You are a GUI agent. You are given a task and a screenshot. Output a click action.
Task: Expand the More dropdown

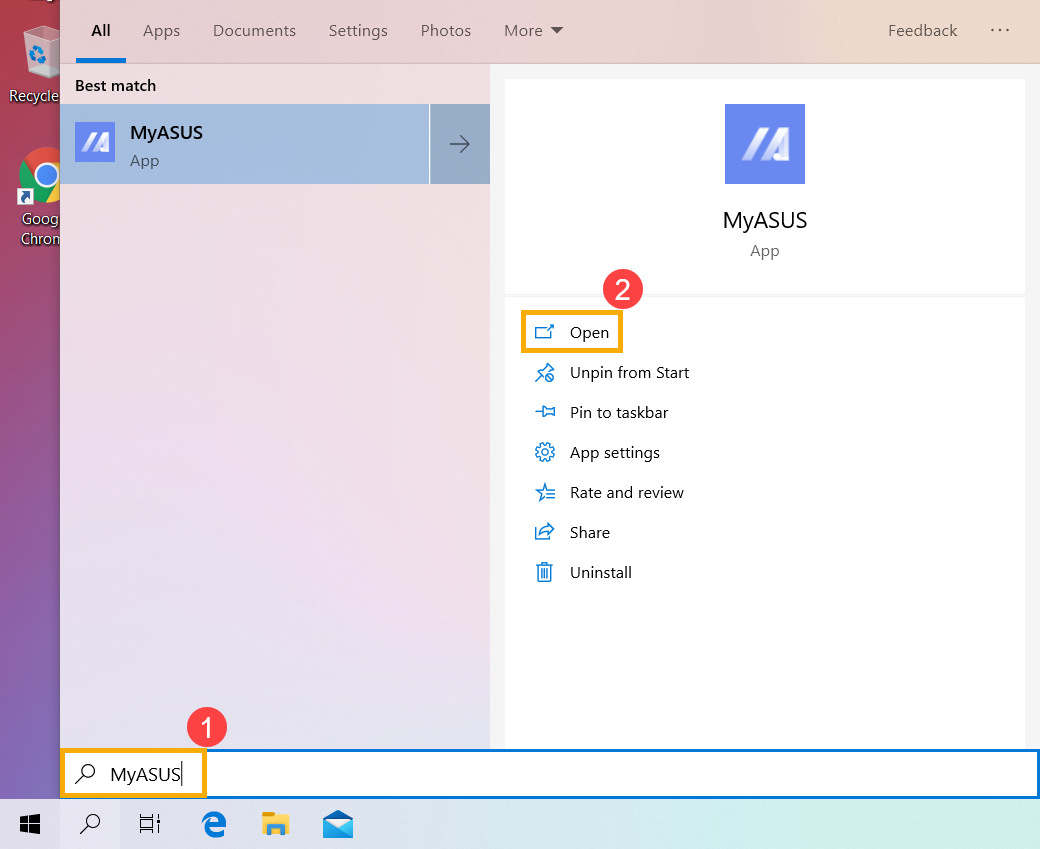[x=533, y=31]
